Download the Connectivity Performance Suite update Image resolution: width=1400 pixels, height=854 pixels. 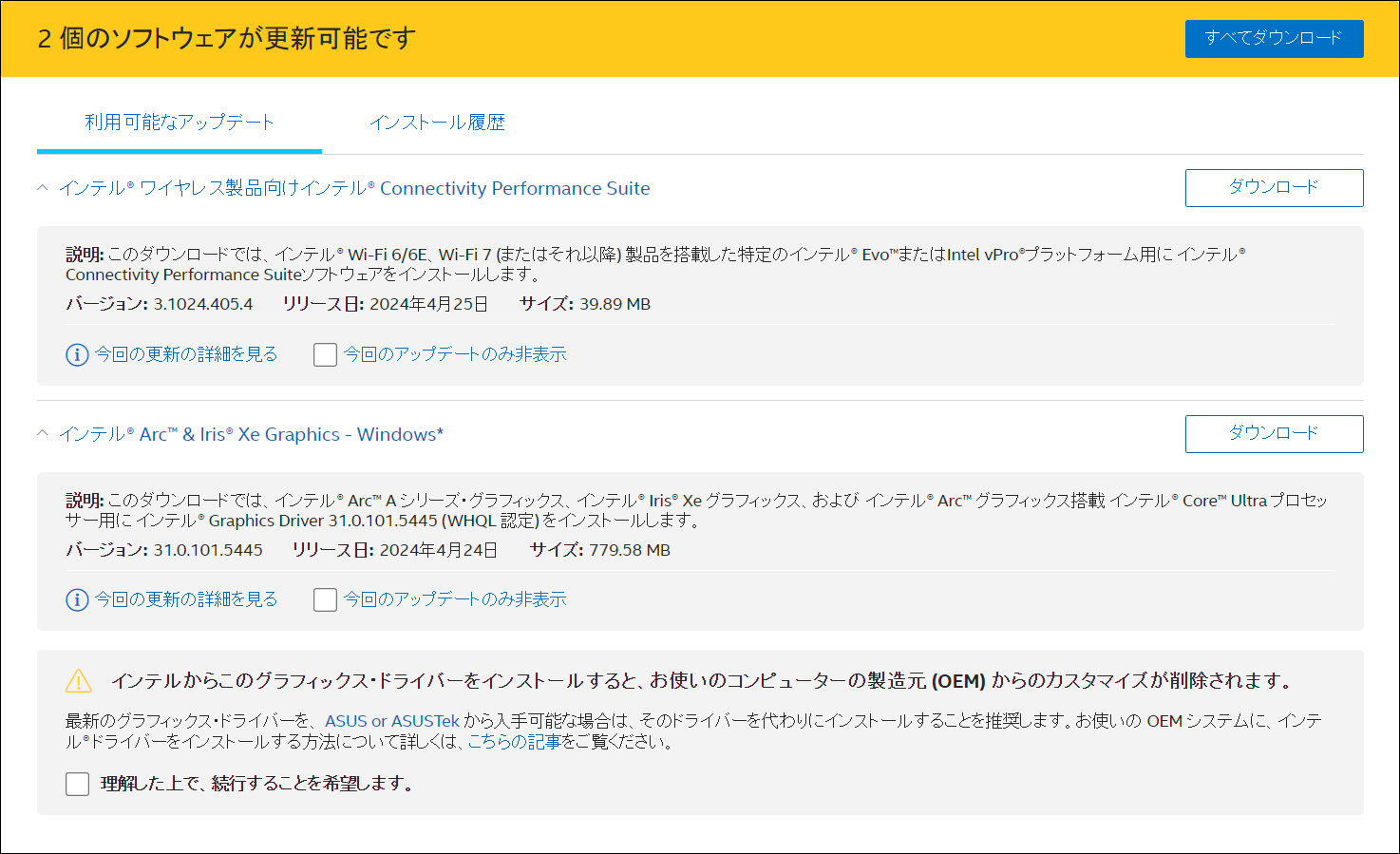point(1274,188)
